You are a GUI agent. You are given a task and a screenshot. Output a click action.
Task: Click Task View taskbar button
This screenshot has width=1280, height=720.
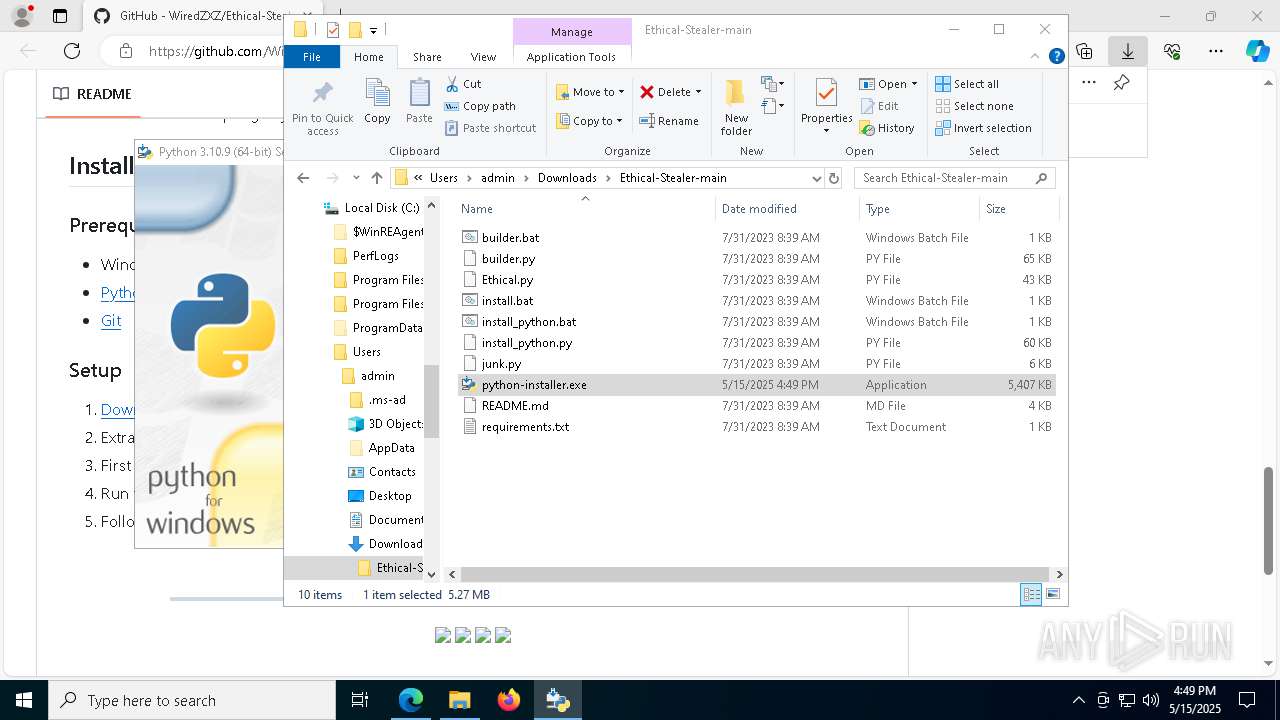(360, 700)
